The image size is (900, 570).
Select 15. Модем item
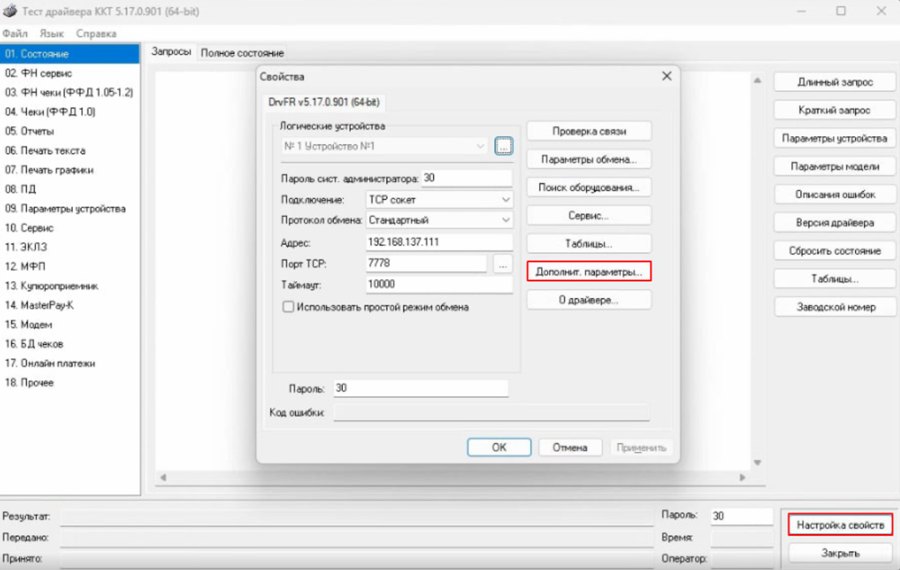point(69,324)
